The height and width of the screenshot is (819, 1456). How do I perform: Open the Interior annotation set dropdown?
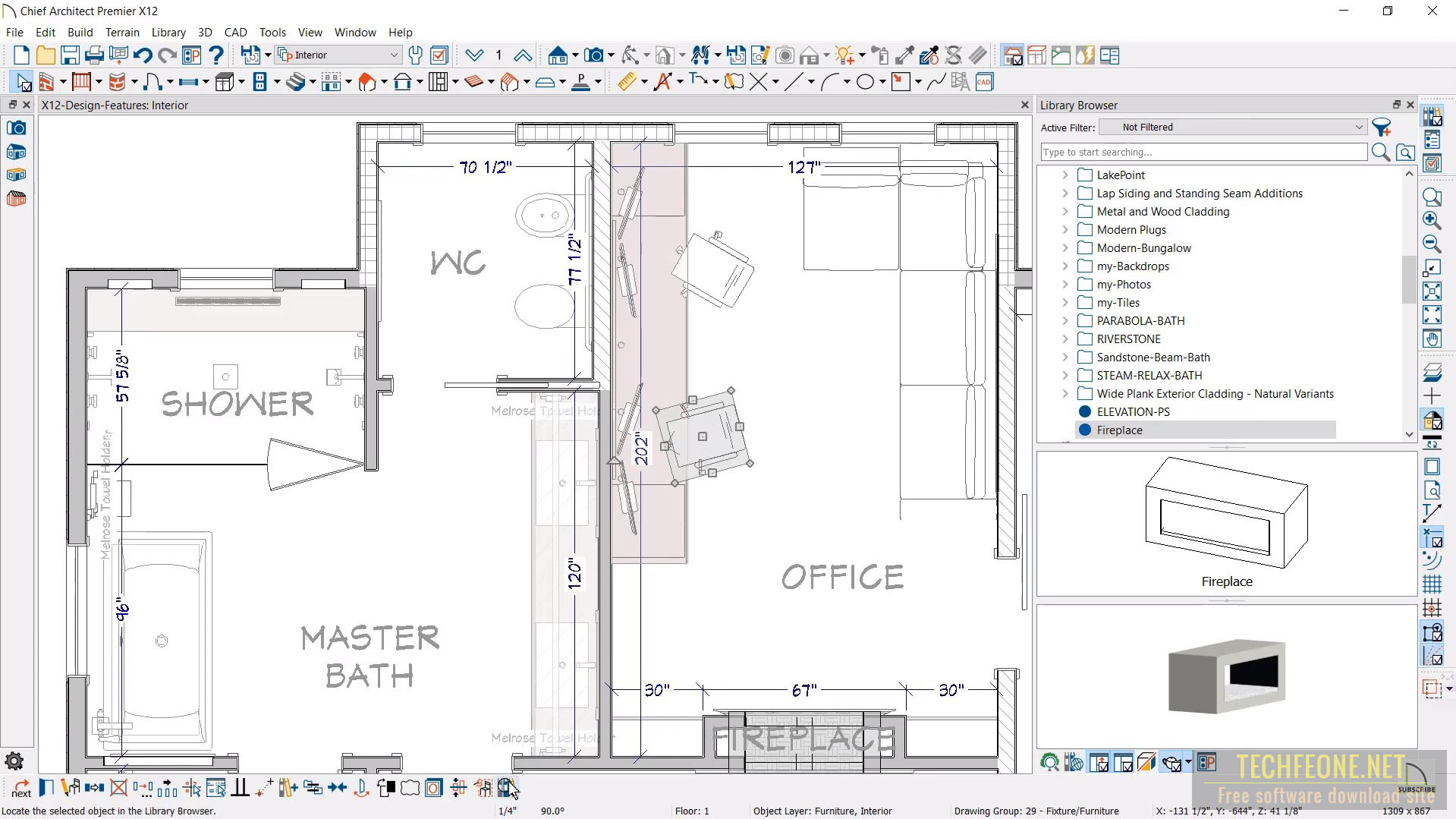click(x=392, y=55)
